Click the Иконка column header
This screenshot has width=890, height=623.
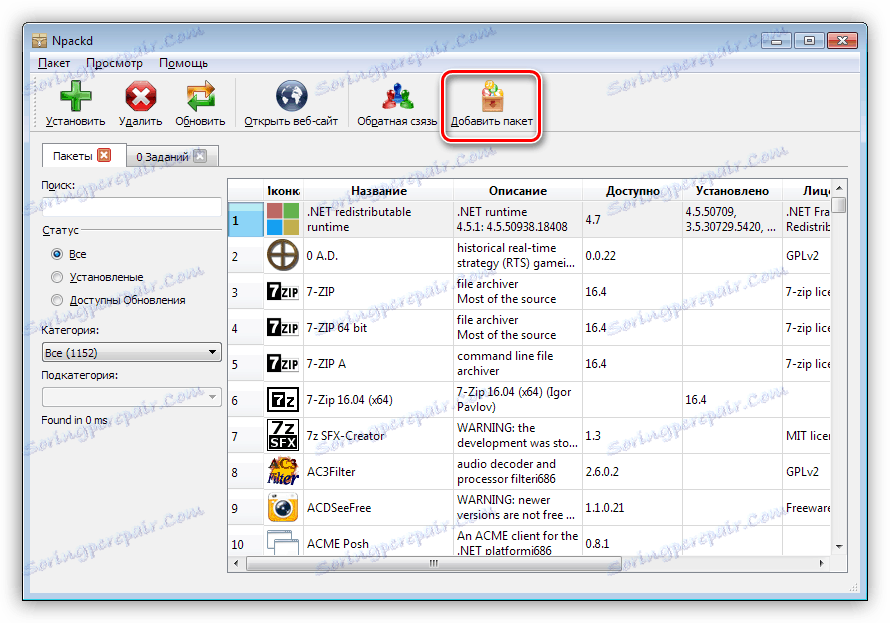(x=283, y=191)
